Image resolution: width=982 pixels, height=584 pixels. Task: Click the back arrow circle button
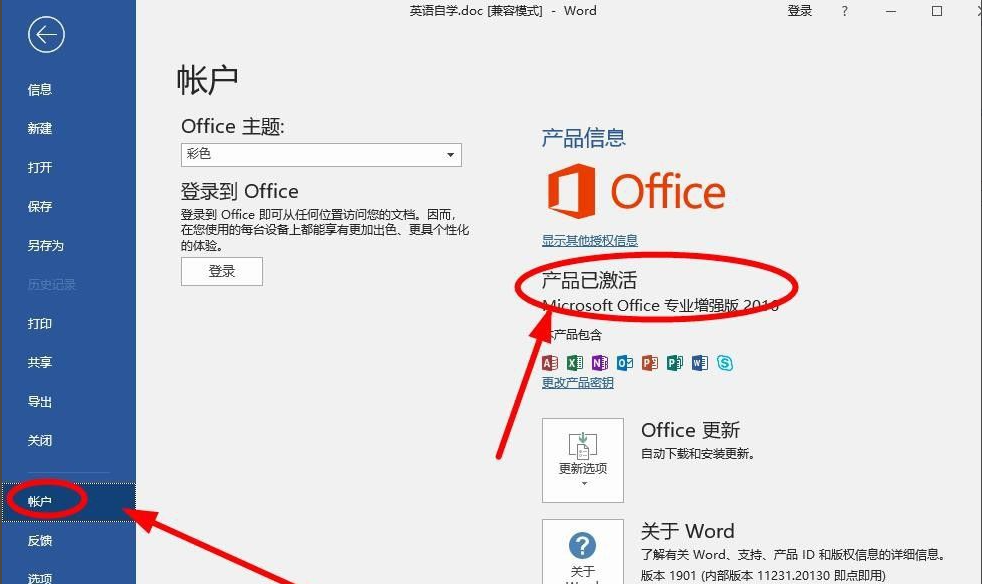click(x=46, y=36)
